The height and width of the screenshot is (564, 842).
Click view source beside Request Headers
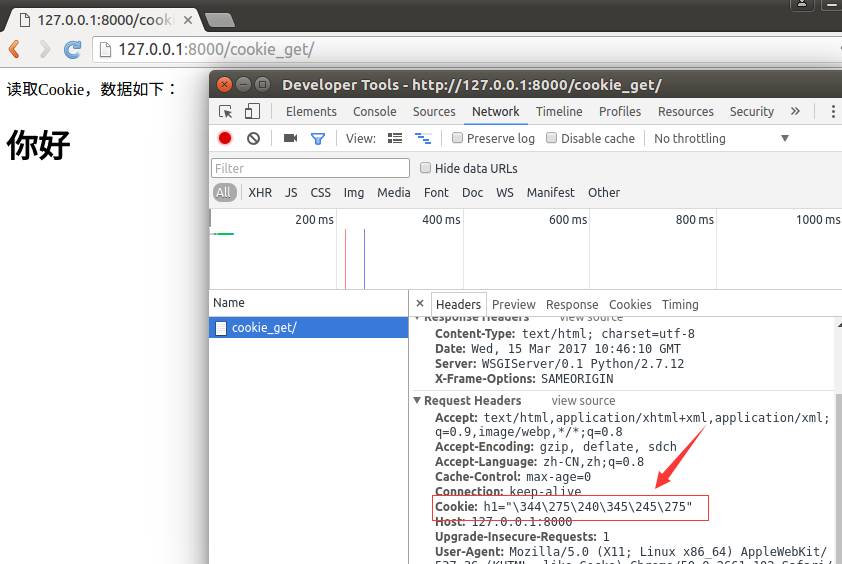click(585, 401)
